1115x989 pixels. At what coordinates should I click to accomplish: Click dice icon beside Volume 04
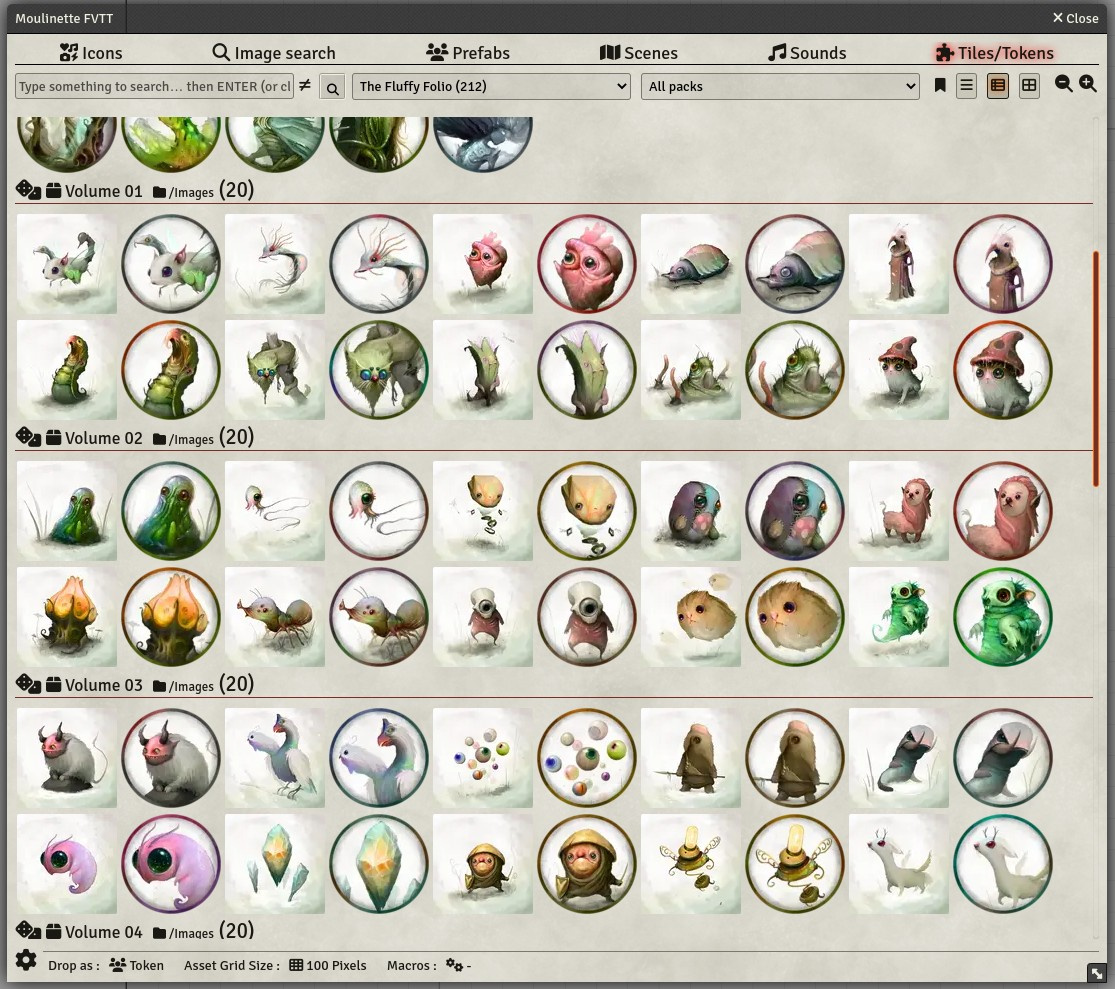coord(28,930)
